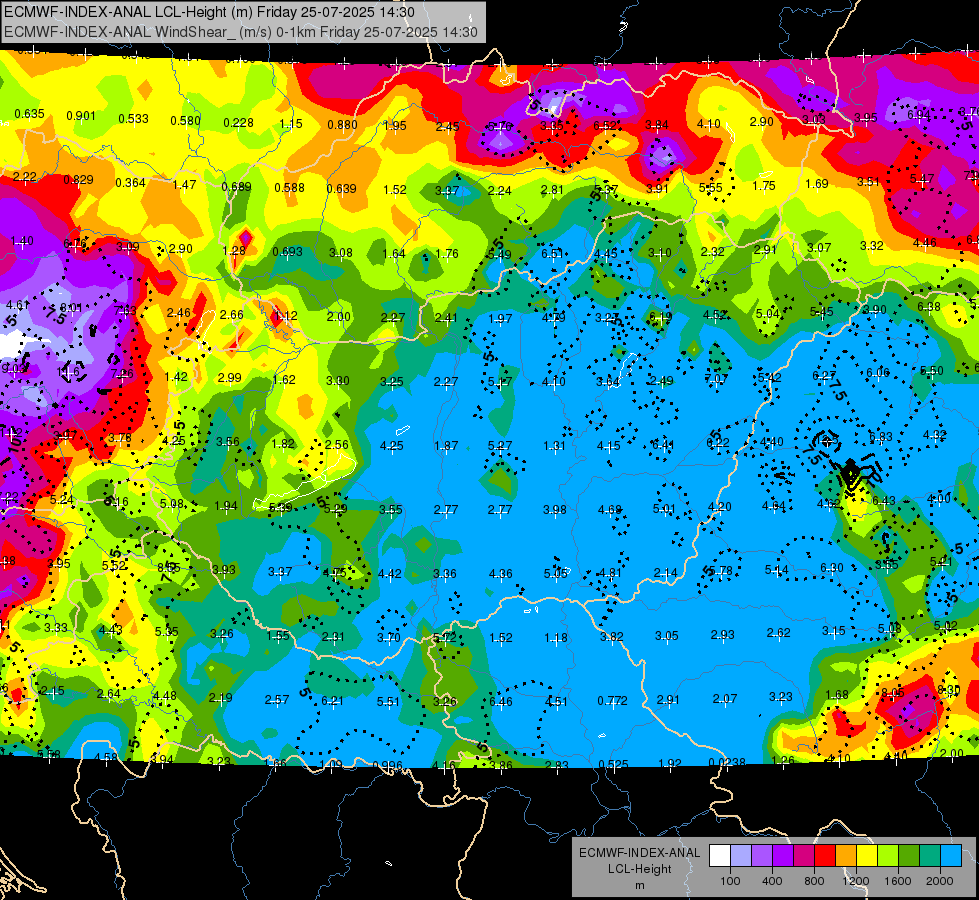Image resolution: width=979 pixels, height=900 pixels.
Task: Click wind shear value '0.880'
Action: pyautogui.click(x=342, y=125)
